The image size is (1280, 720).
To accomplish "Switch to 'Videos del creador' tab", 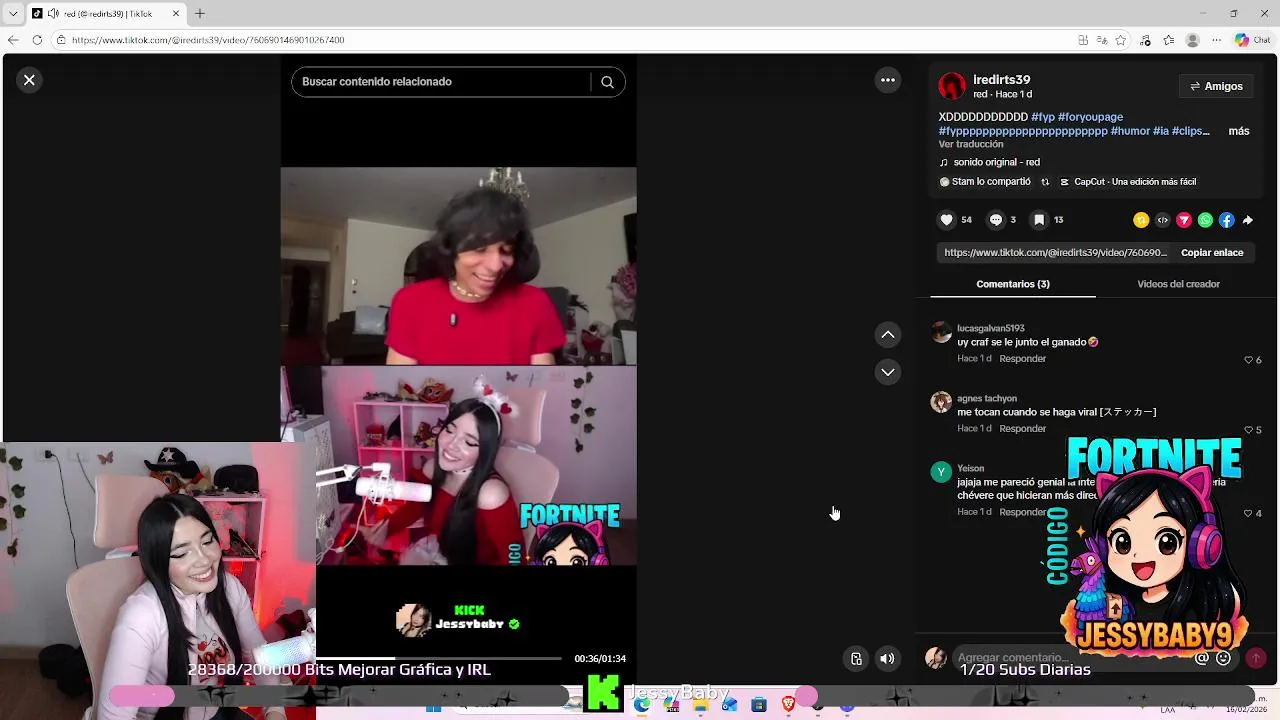I will (1178, 284).
